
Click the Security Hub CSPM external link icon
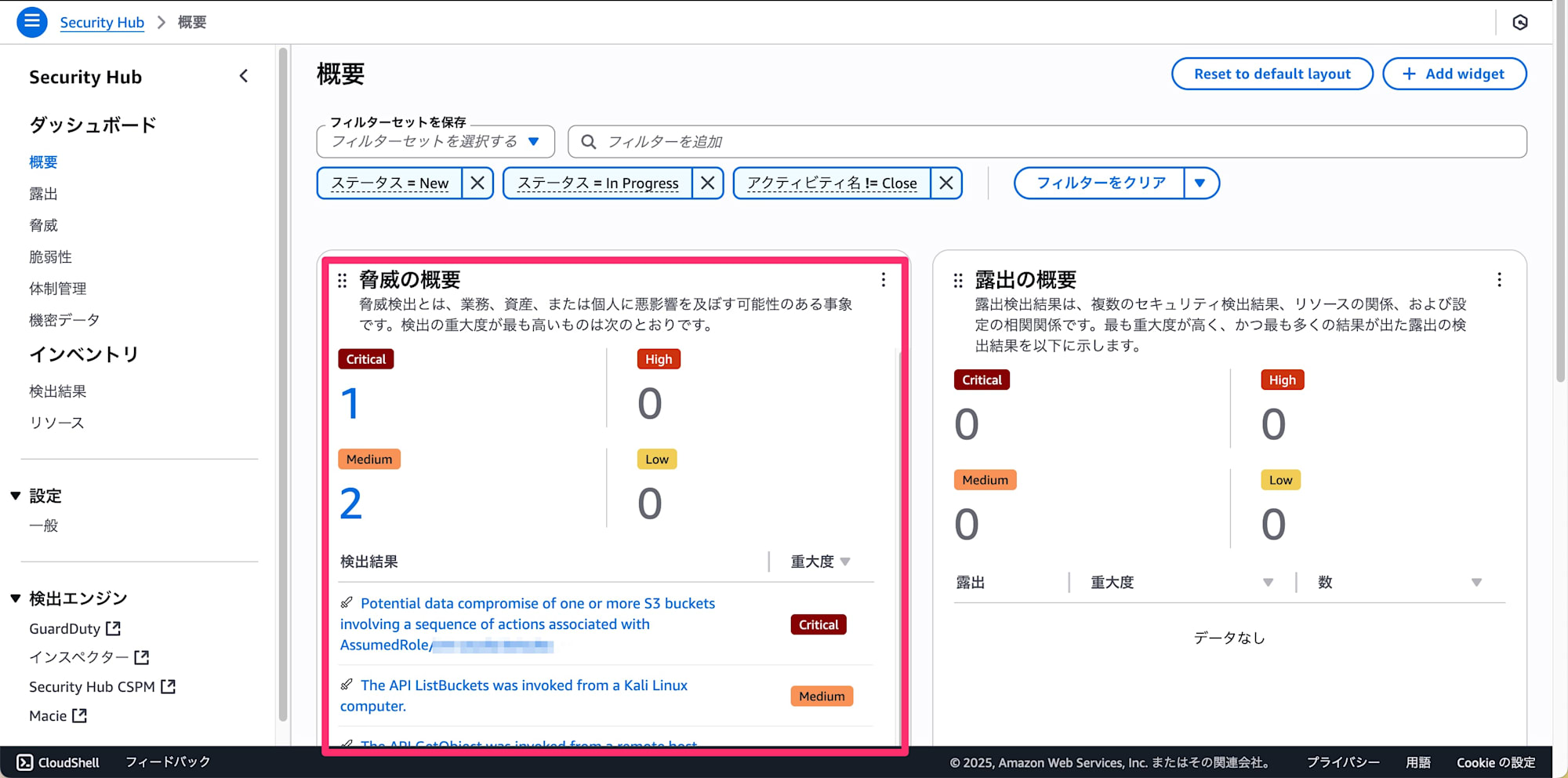click(168, 686)
